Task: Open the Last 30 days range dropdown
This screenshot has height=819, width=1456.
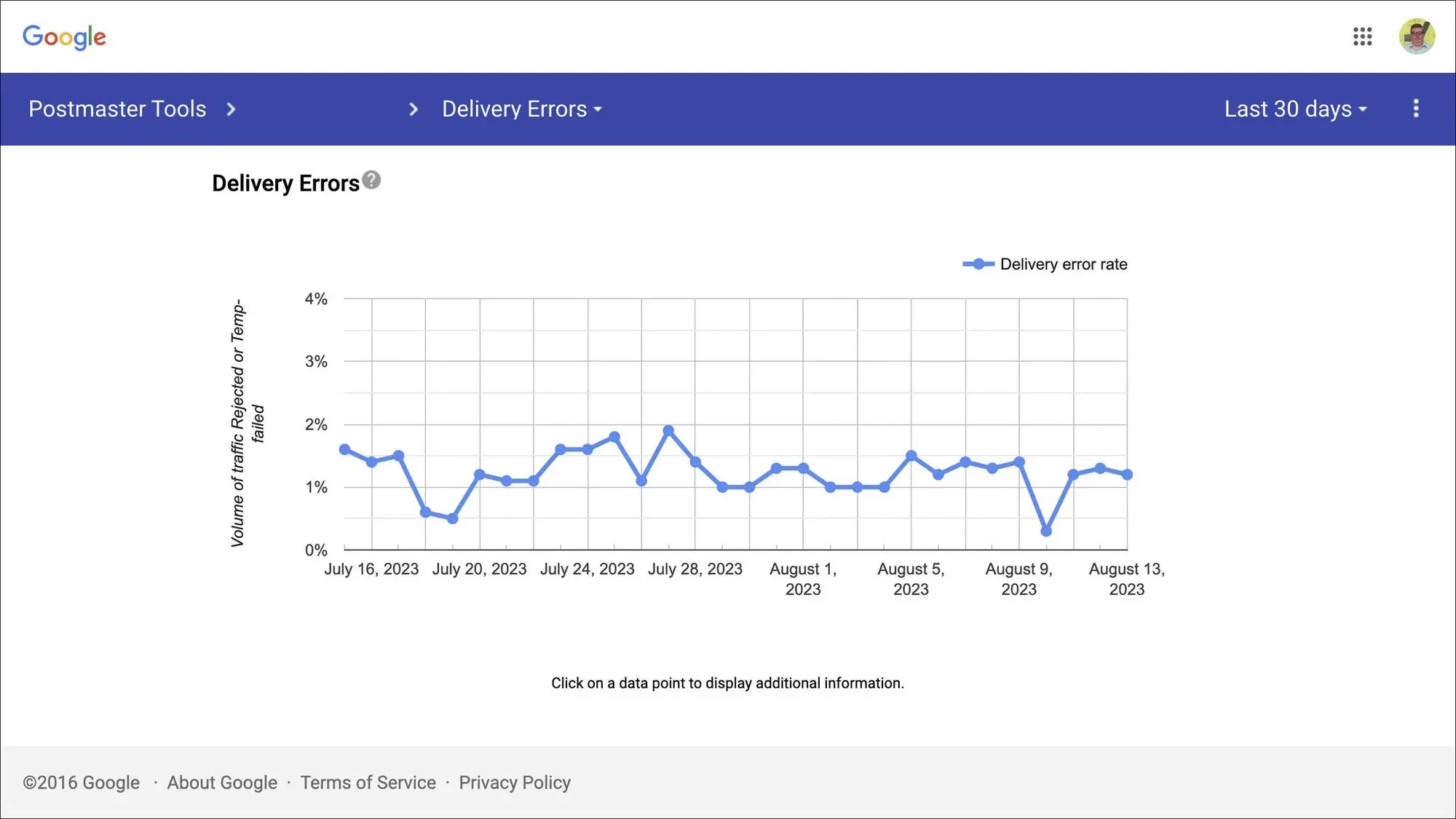Action: coord(1295,109)
